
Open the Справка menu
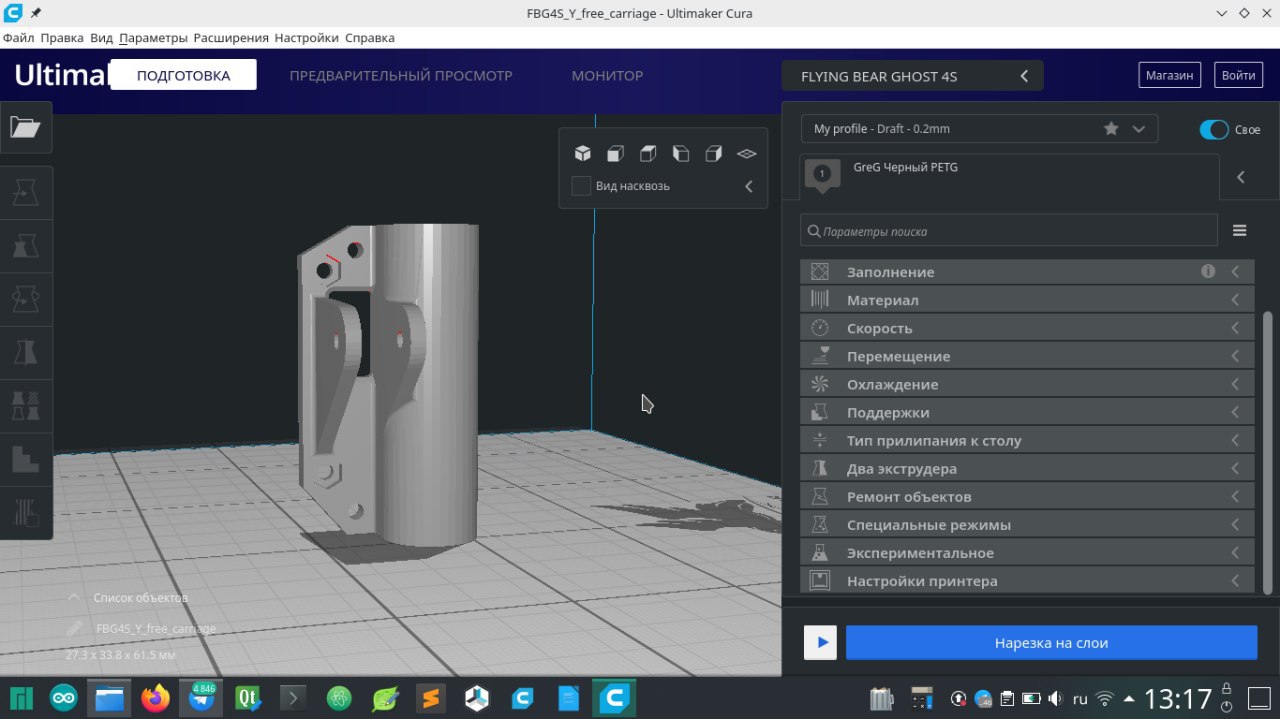coord(370,38)
